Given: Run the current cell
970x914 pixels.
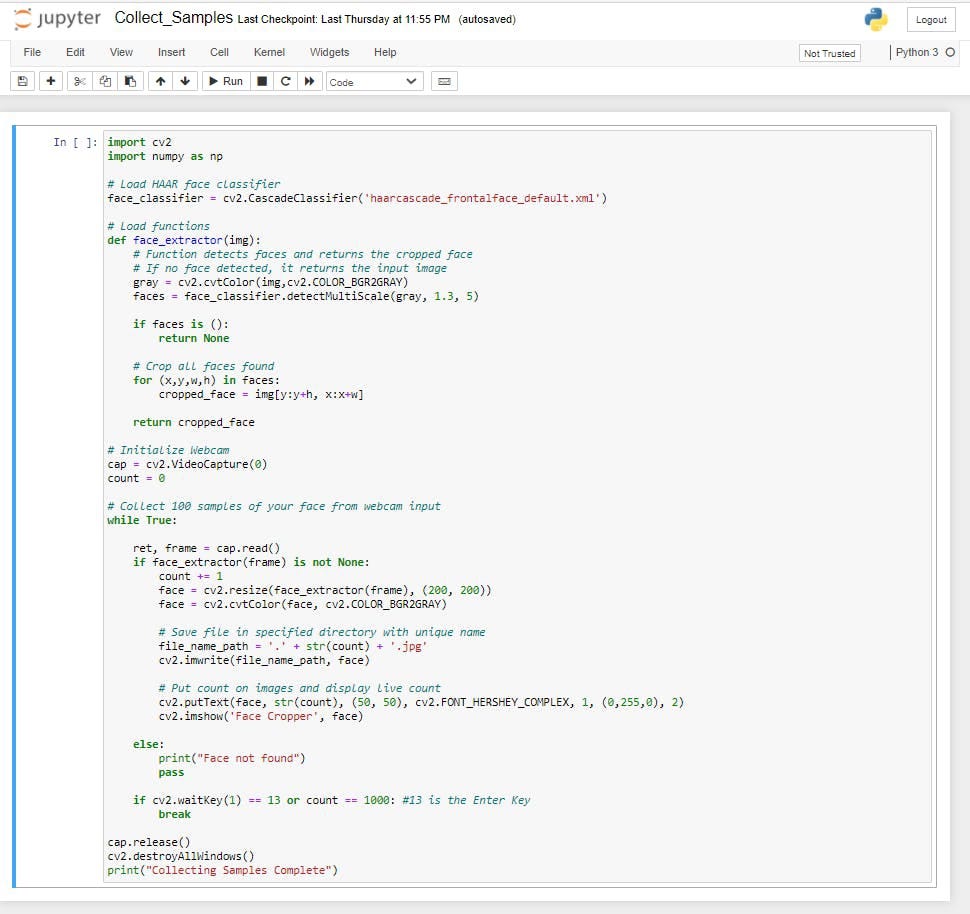Looking at the screenshot, I should click(x=226, y=81).
